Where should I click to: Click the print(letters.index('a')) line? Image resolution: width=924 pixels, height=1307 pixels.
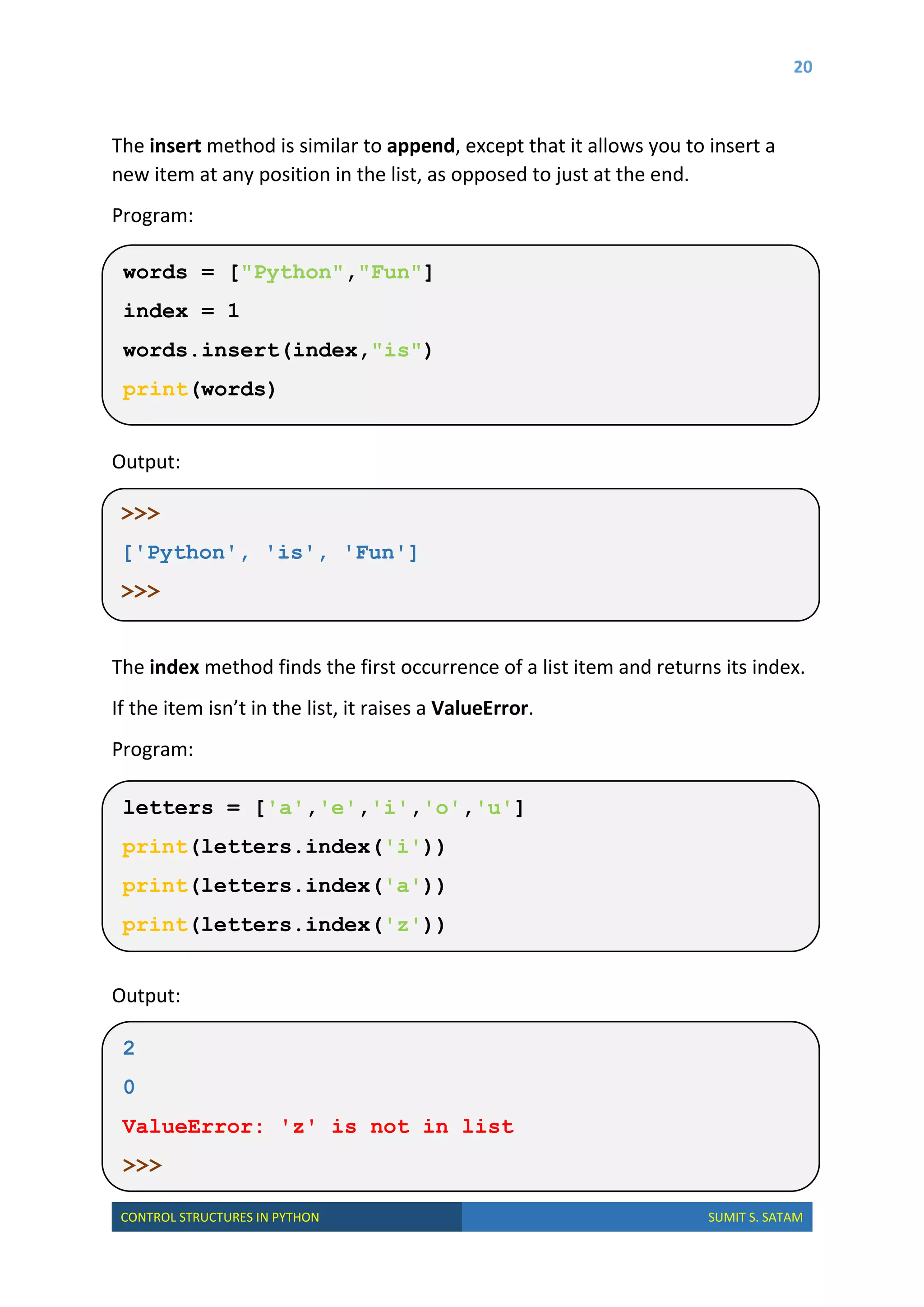tap(283, 886)
